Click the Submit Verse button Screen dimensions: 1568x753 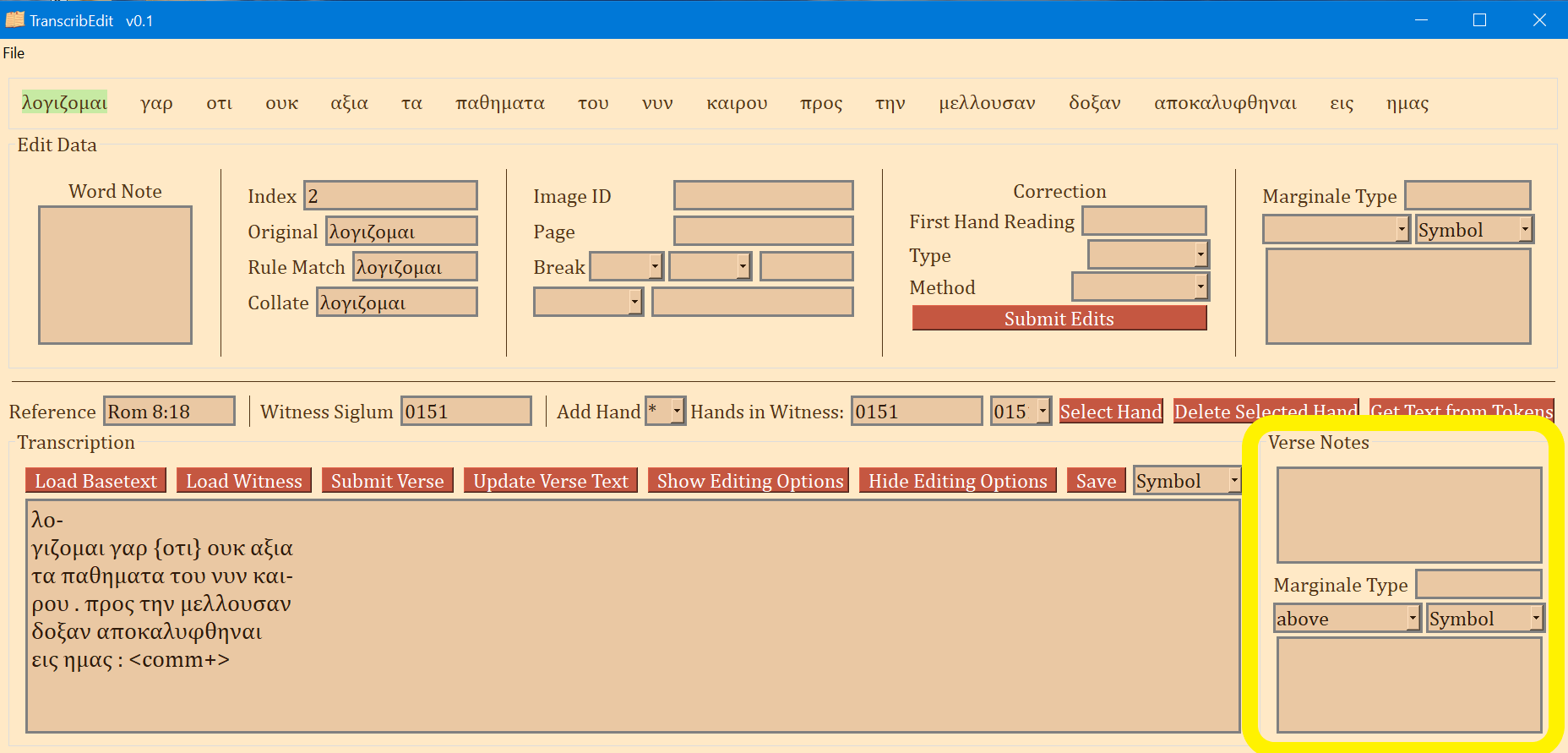(x=387, y=480)
